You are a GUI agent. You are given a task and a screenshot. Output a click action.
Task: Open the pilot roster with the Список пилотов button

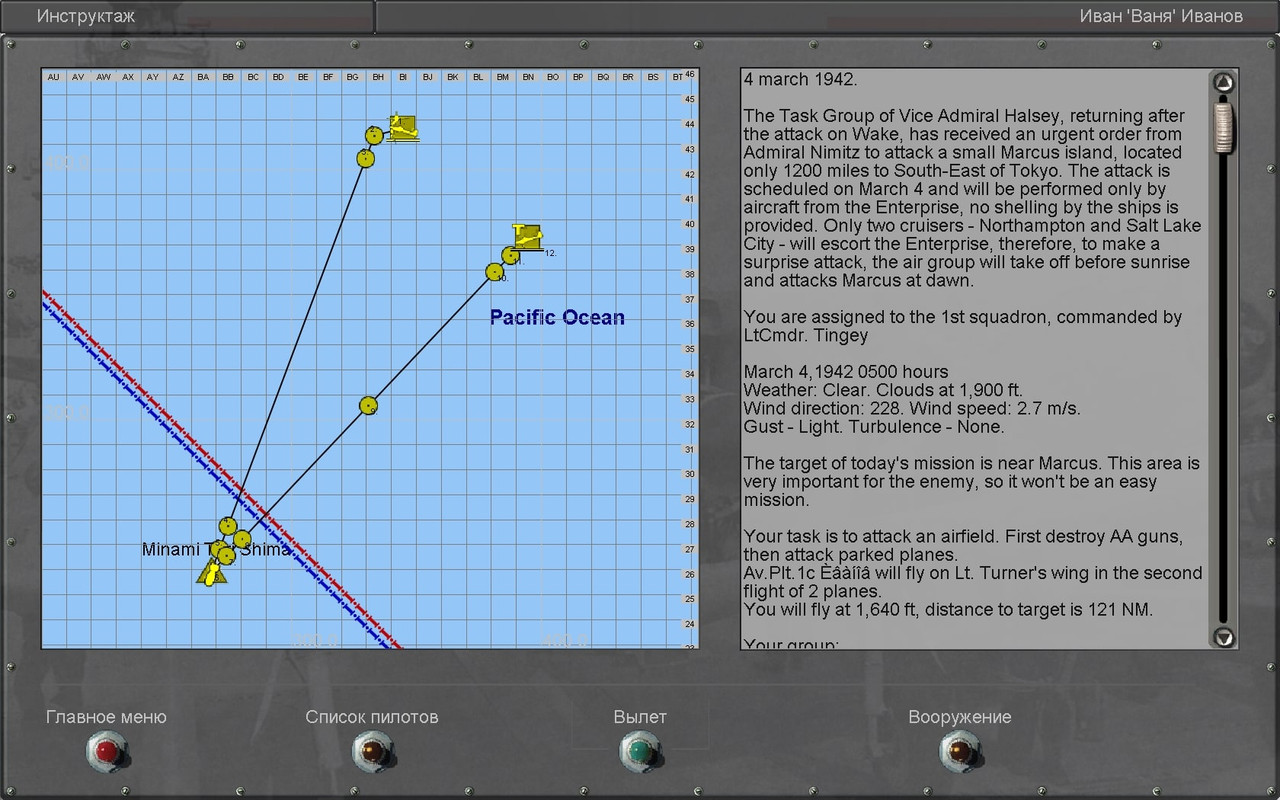pos(372,752)
